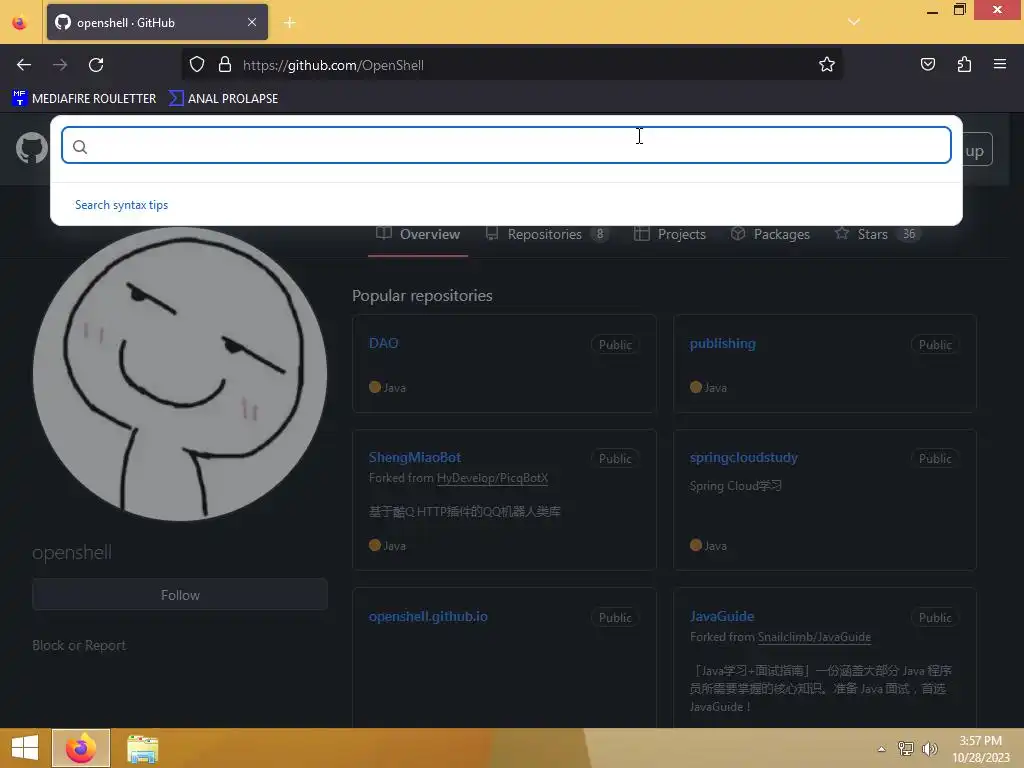Click the Public badge on publishing card
The width and height of the screenshot is (1024, 768).
[935, 345]
